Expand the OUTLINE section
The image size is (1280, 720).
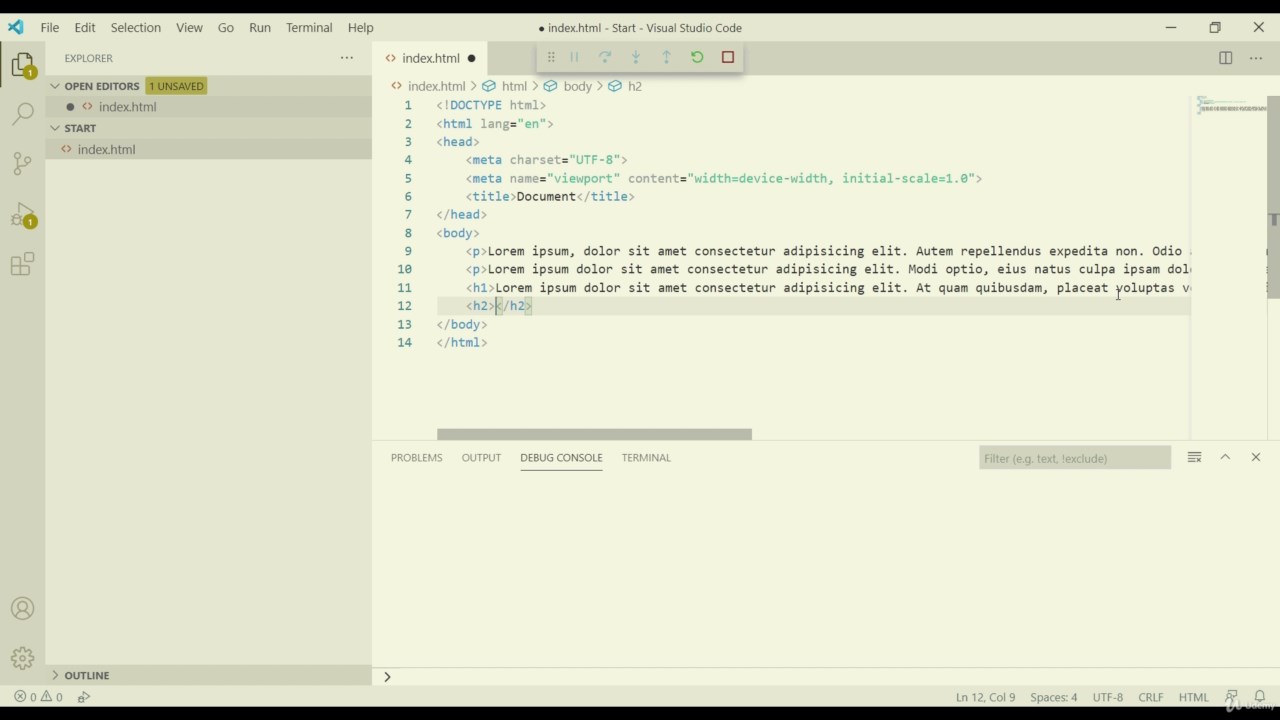point(56,675)
